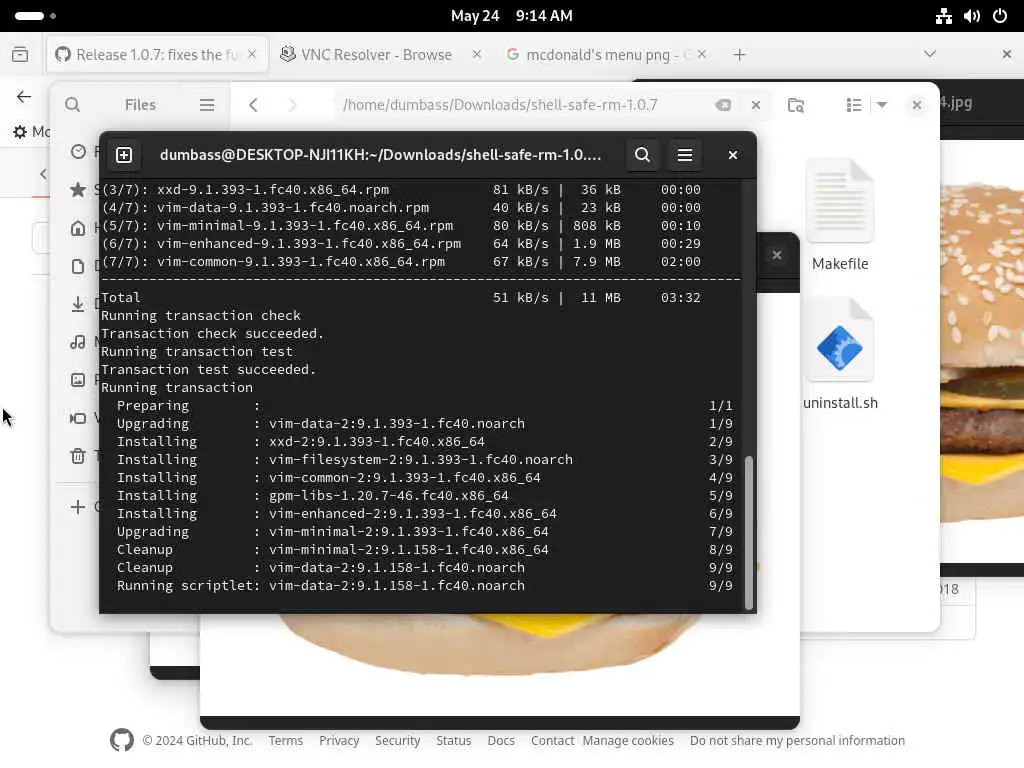Open browser tab overview icon
1024x768 pixels.
[x=20, y=54]
